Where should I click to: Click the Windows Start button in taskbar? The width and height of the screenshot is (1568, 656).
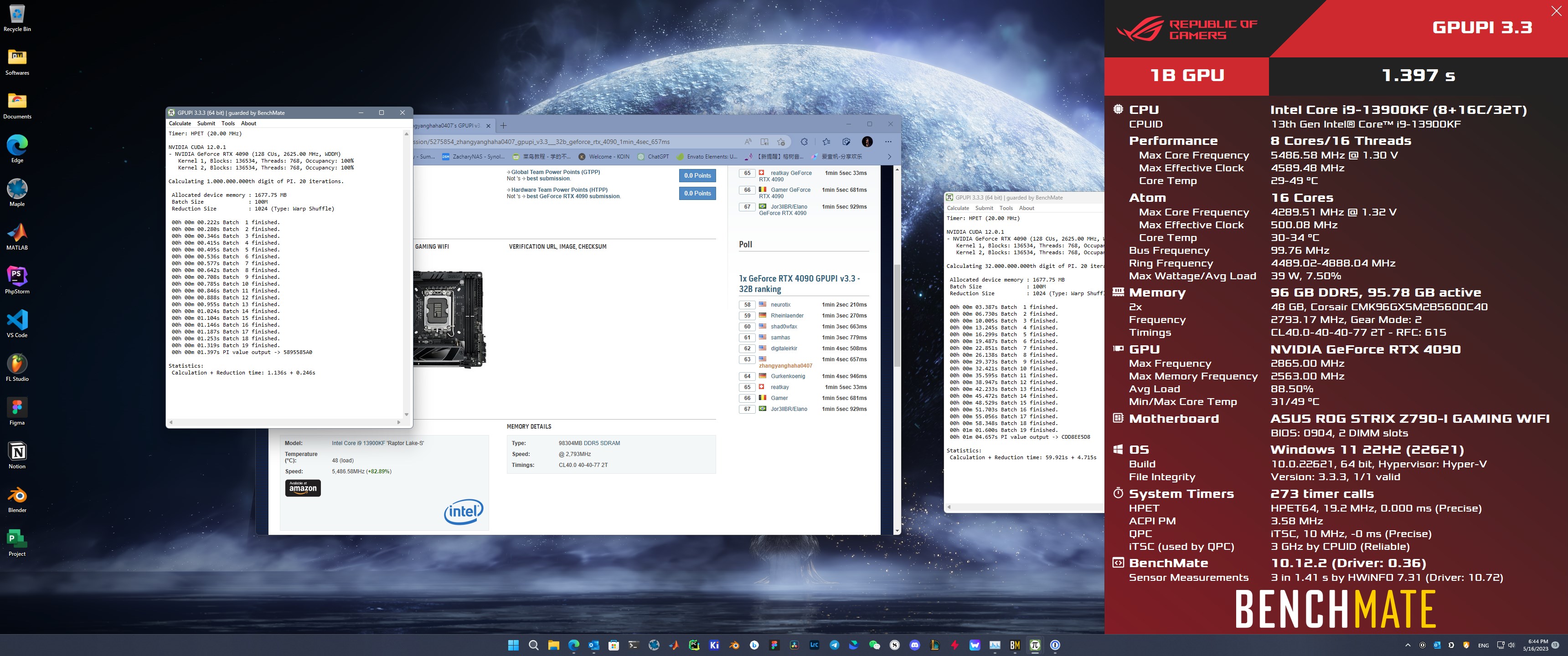[x=513, y=645]
